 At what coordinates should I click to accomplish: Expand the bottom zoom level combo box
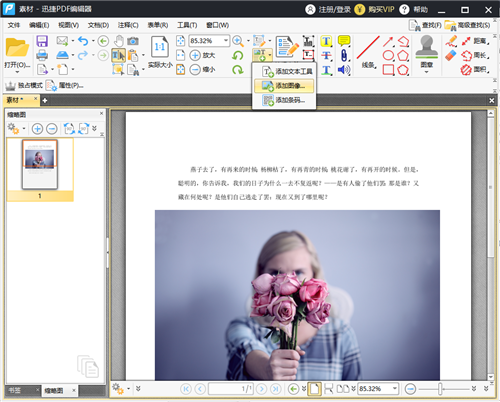[x=395, y=389]
